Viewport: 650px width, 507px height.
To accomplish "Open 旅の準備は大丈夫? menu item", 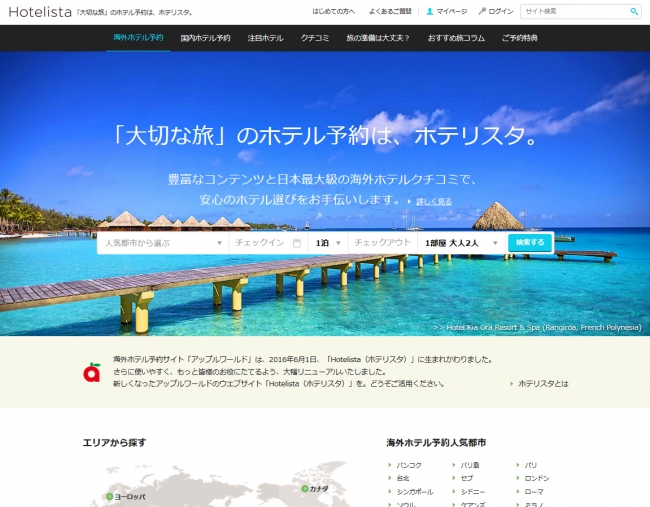I will (x=378, y=38).
